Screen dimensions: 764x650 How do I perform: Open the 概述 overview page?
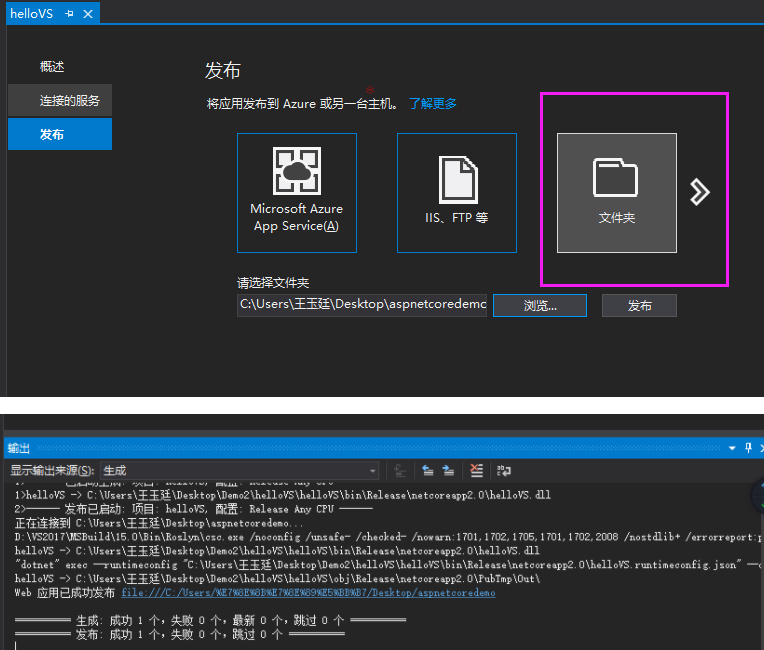[52, 67]
